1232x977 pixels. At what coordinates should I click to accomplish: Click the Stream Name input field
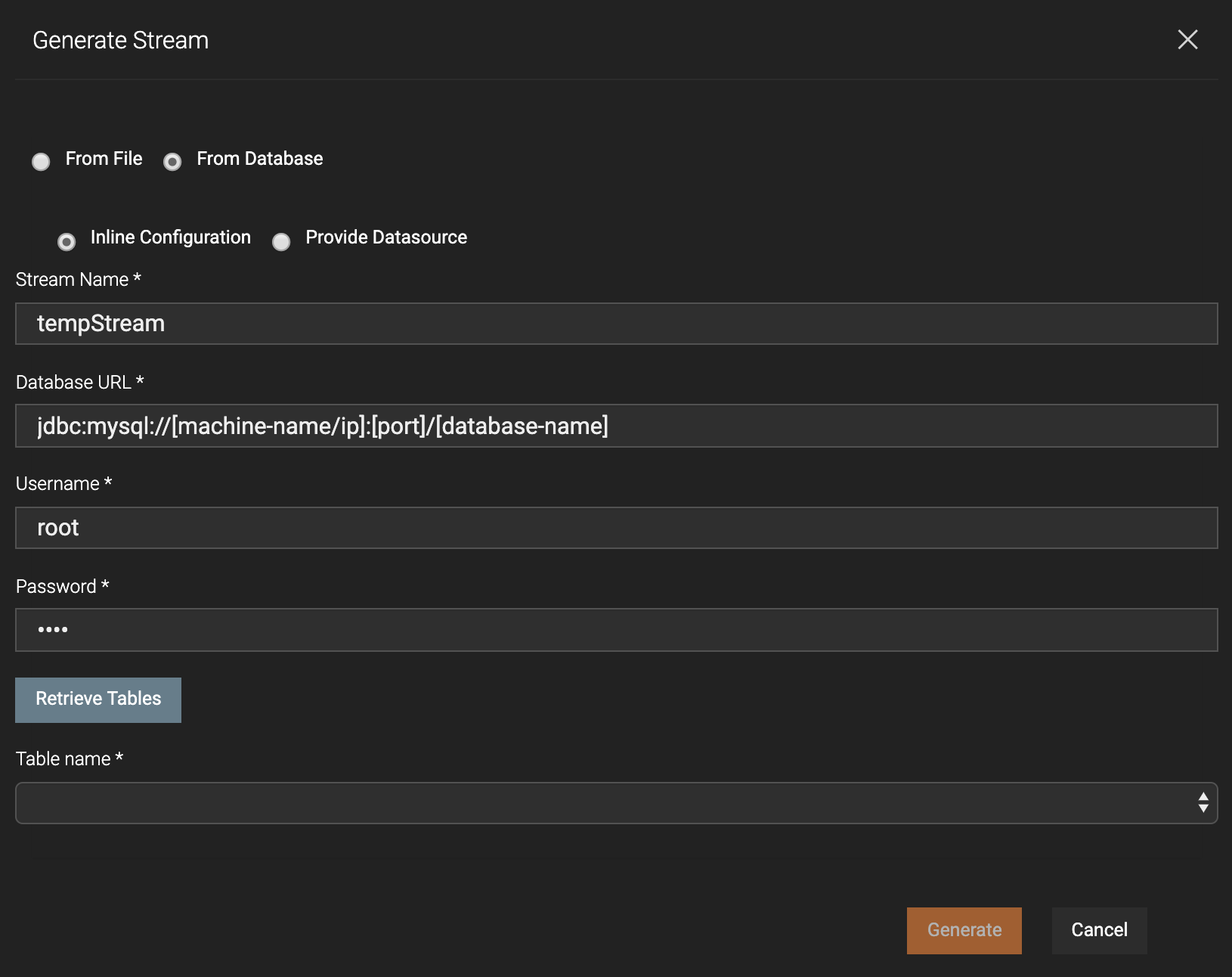click(x=616, y=324)
